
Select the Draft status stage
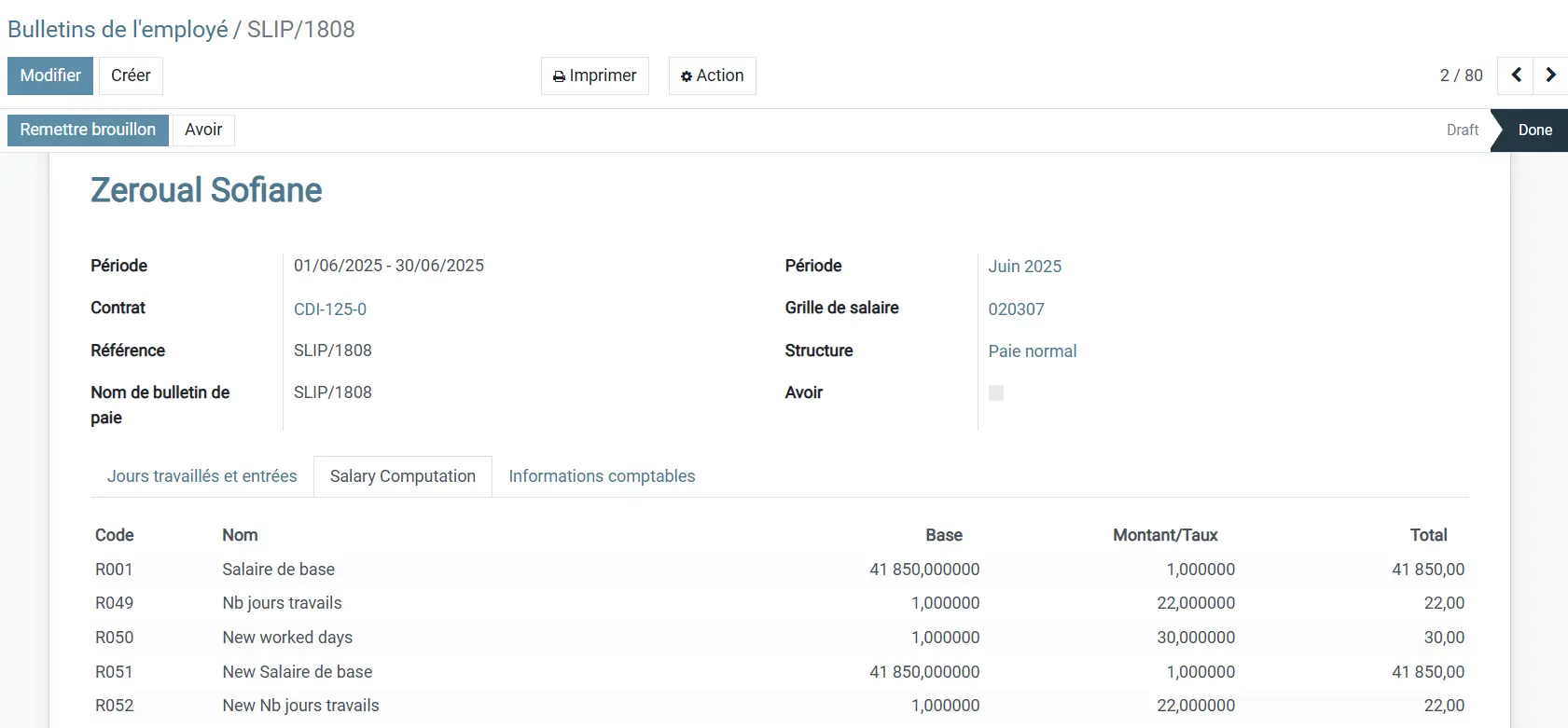point(1462,130)
